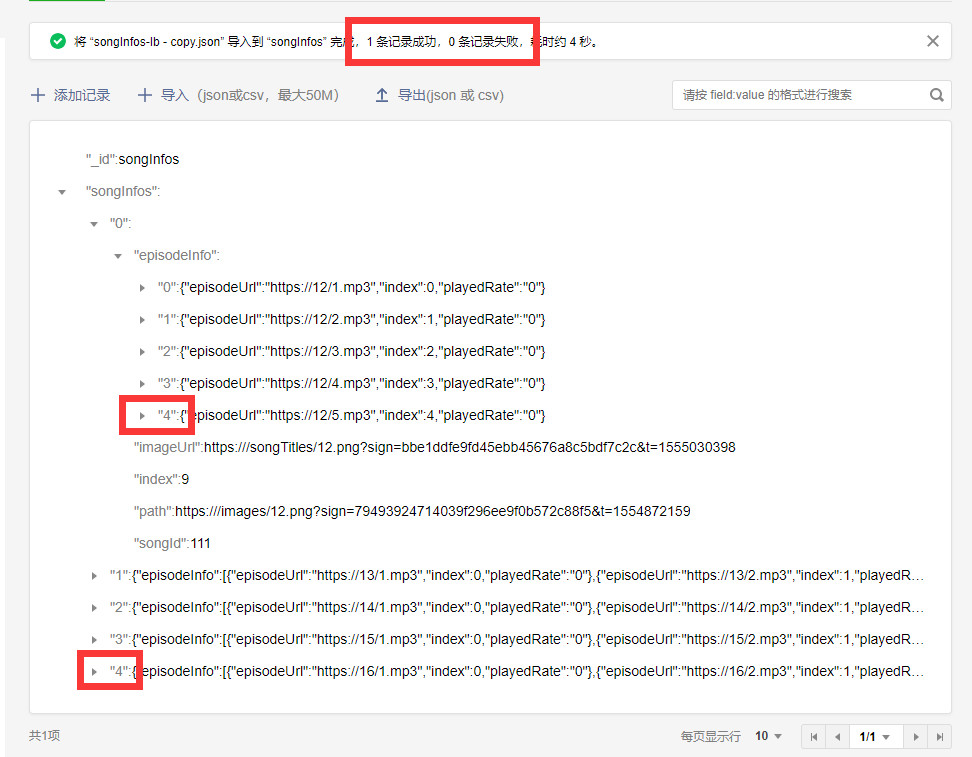972x757 pixels.
Task: Select the "imageUrl" value row
Action: [435, 447]
